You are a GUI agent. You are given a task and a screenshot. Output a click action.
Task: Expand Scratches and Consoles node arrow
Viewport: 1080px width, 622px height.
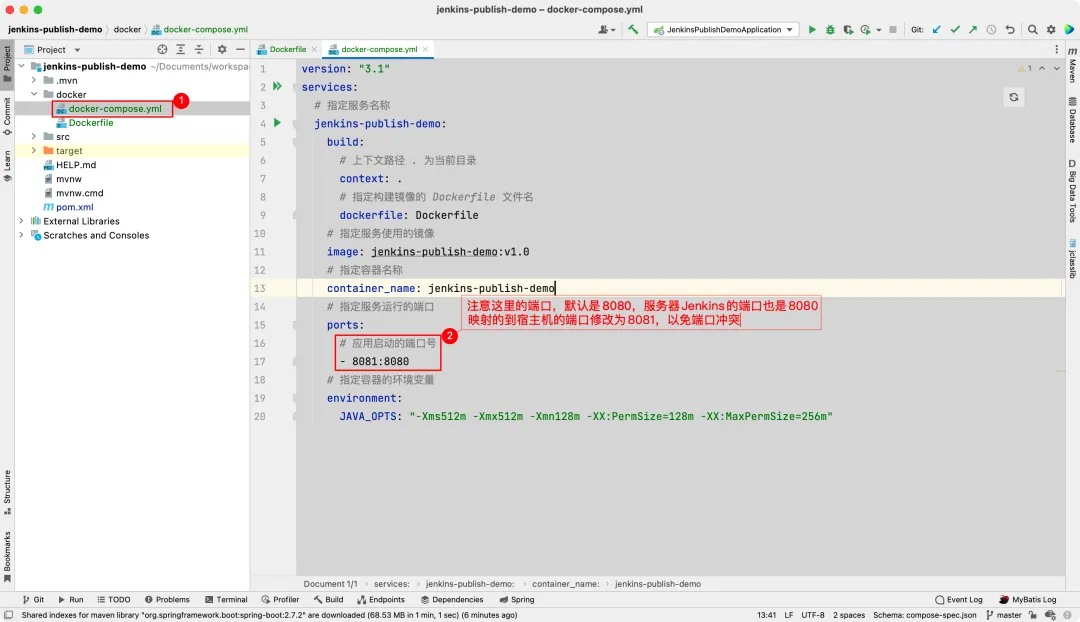[x=21, y=235]
